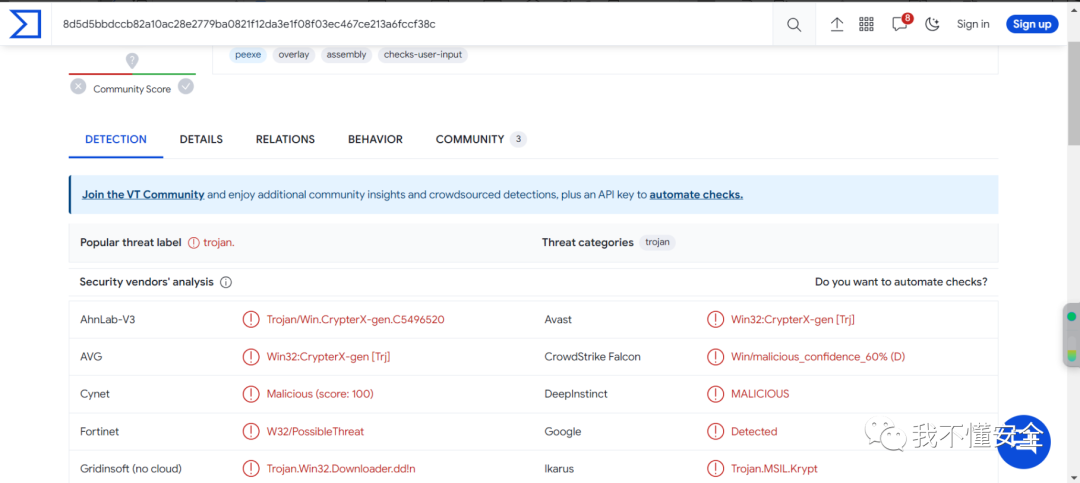Viewport: 1080px width, 483px height.
Task: Open the COMMUNITY tab
Action: 470,140
